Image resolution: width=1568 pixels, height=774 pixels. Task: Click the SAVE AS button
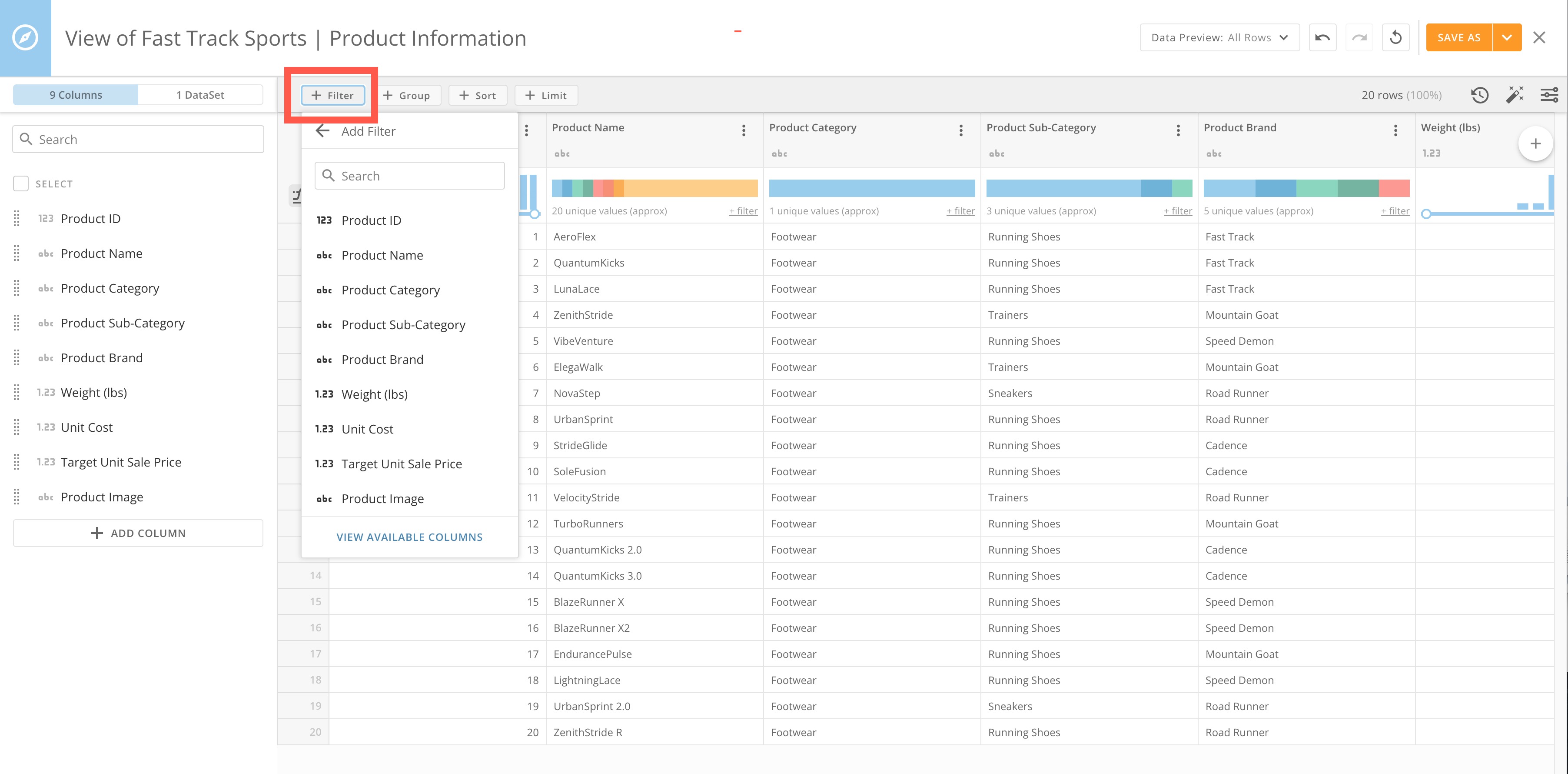[1458, 37]
